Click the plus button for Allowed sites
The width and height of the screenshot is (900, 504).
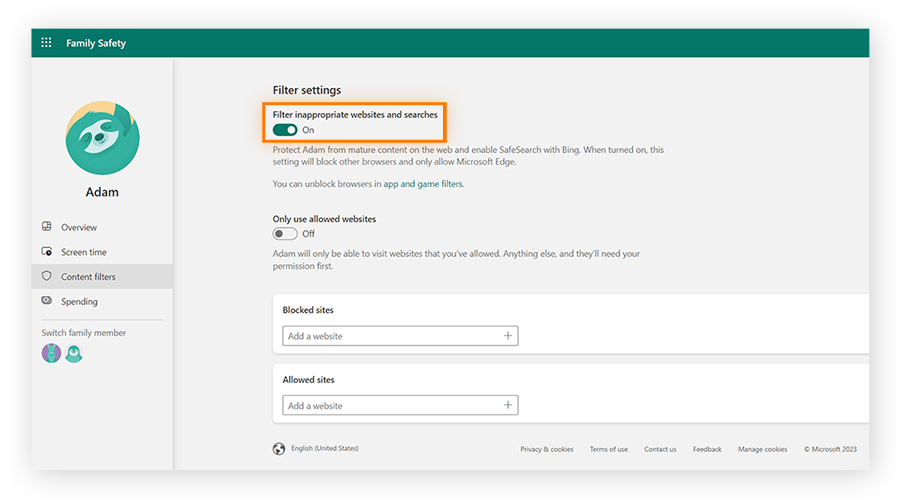click(x=508, y=405)
